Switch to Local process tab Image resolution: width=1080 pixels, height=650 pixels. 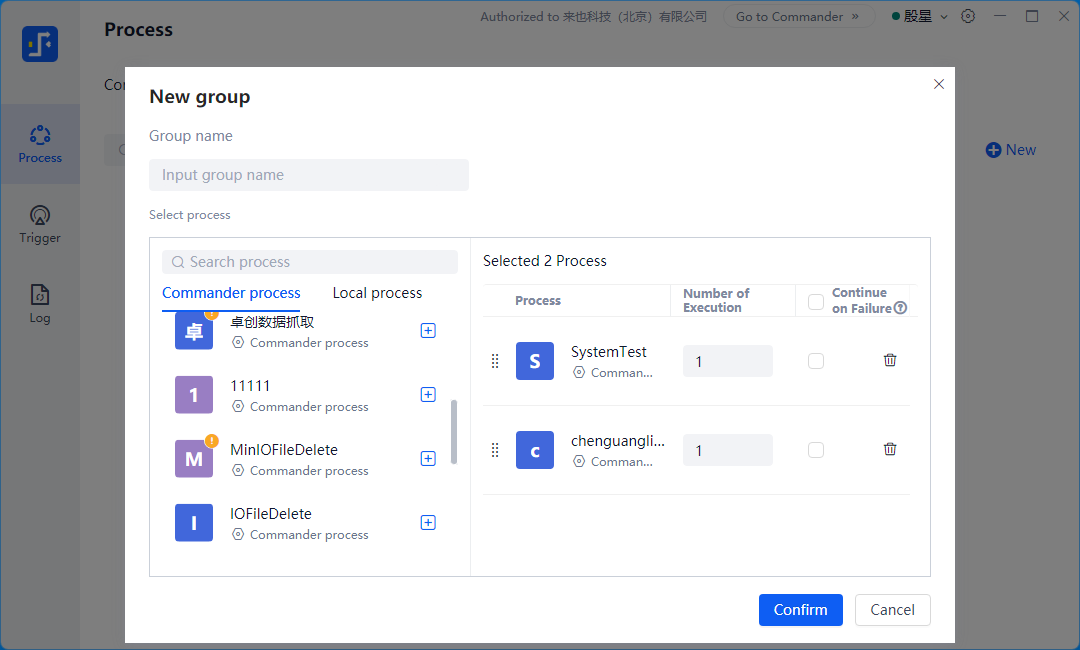pos(377,293)
